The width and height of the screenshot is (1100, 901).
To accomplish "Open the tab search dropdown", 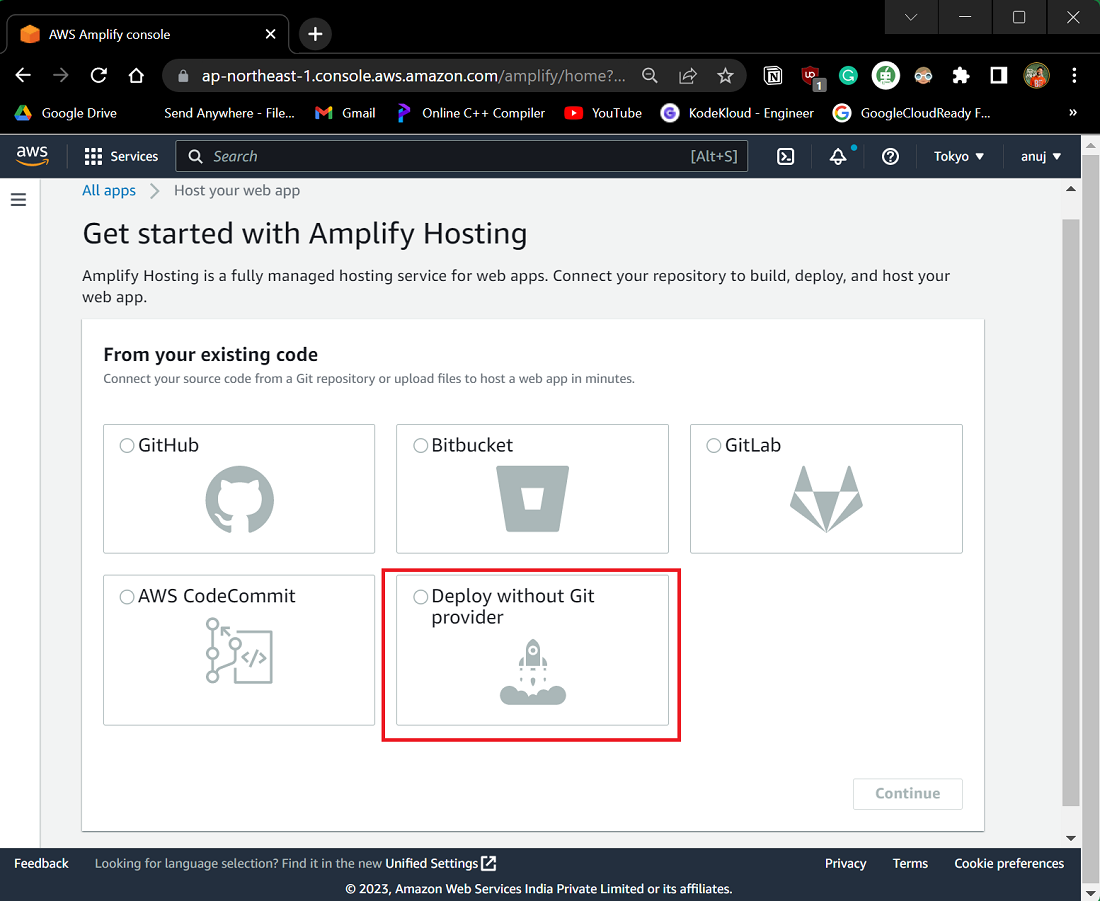I will tap(911, 17).
